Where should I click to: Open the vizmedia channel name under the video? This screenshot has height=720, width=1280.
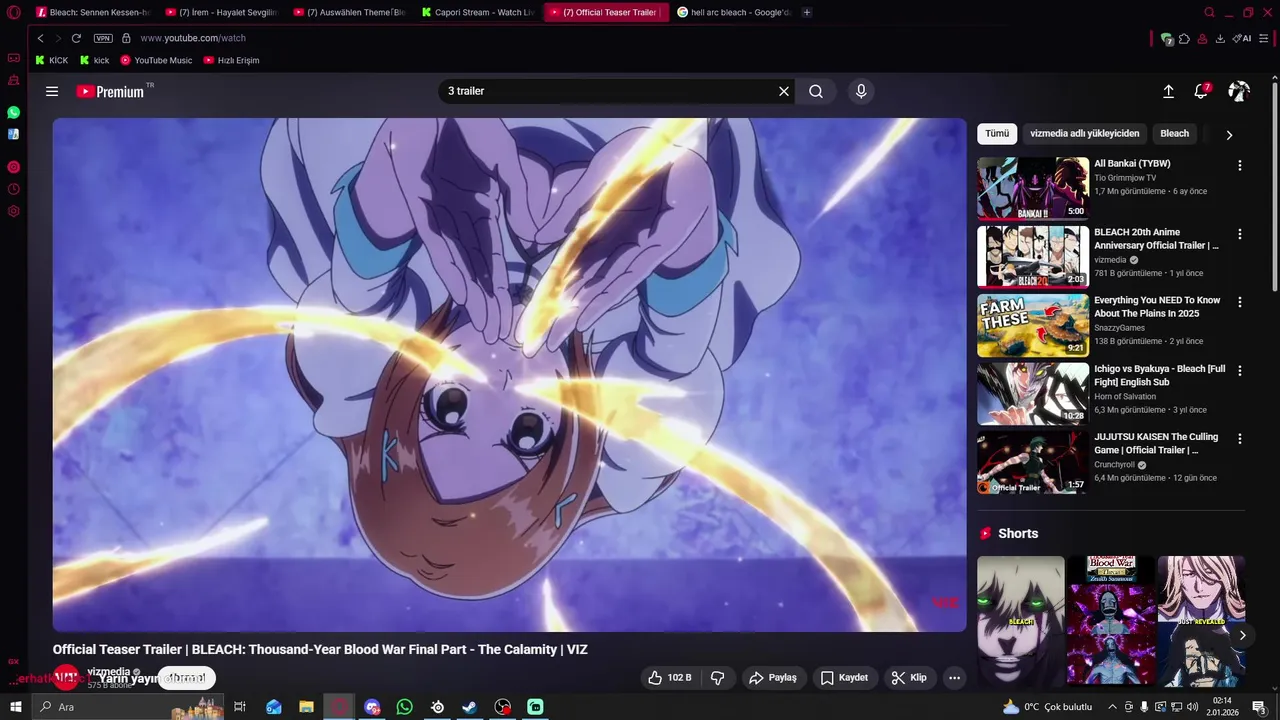[109, 672]
